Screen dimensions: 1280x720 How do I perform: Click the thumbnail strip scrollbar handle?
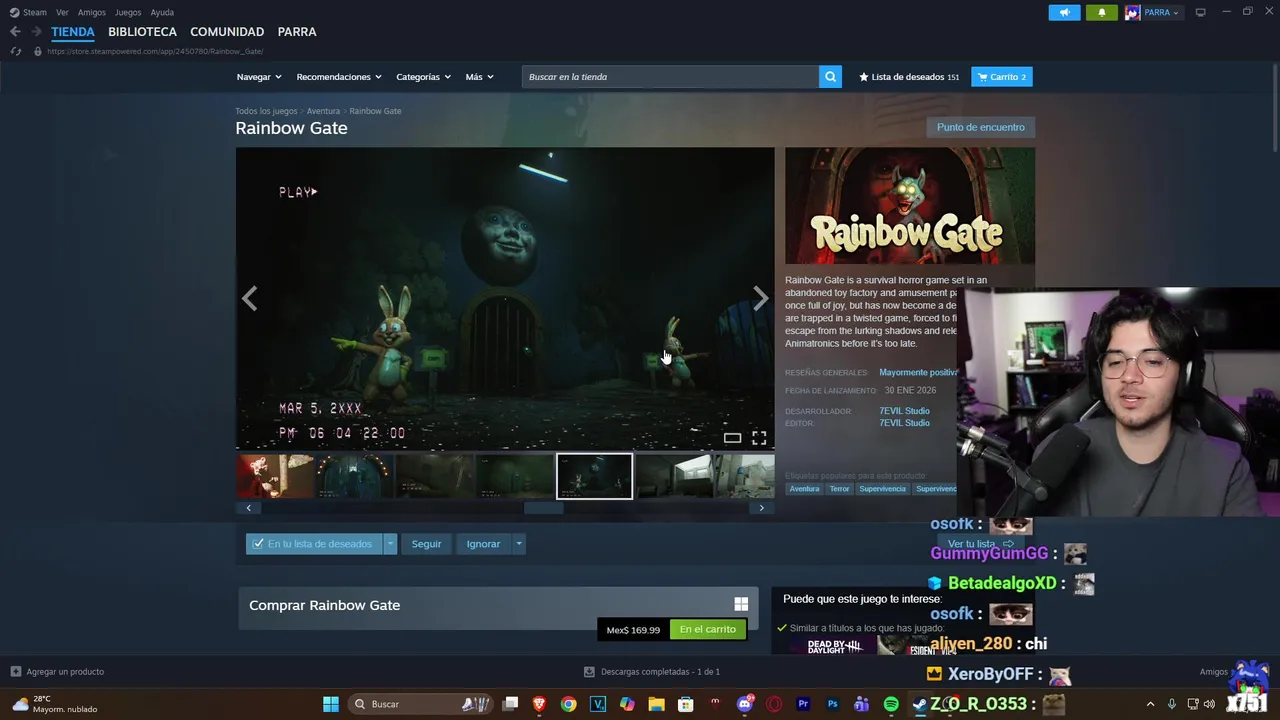tap(543, 508)
